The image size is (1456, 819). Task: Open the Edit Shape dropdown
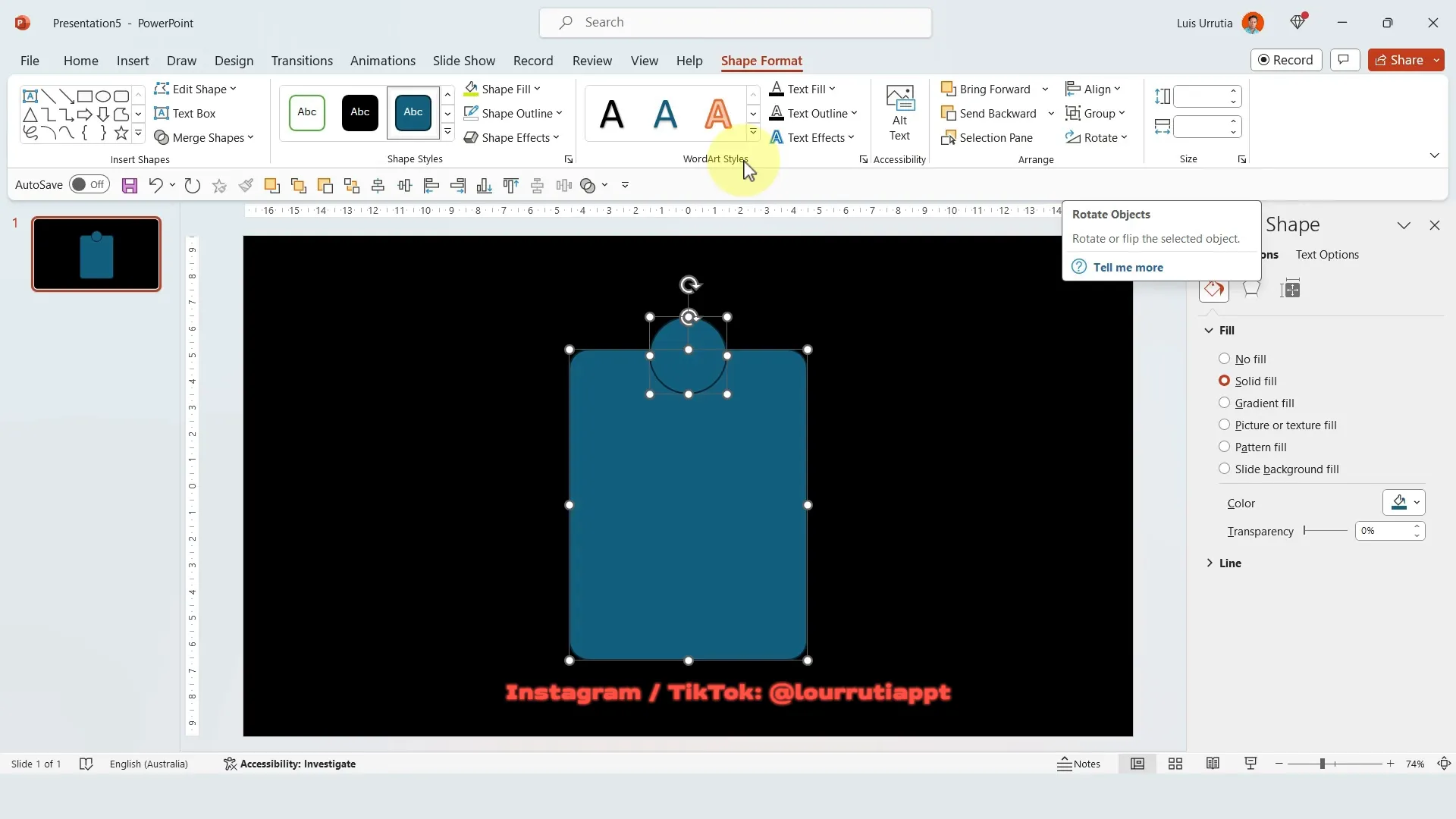pyautogui.click(x=196, y=89)
